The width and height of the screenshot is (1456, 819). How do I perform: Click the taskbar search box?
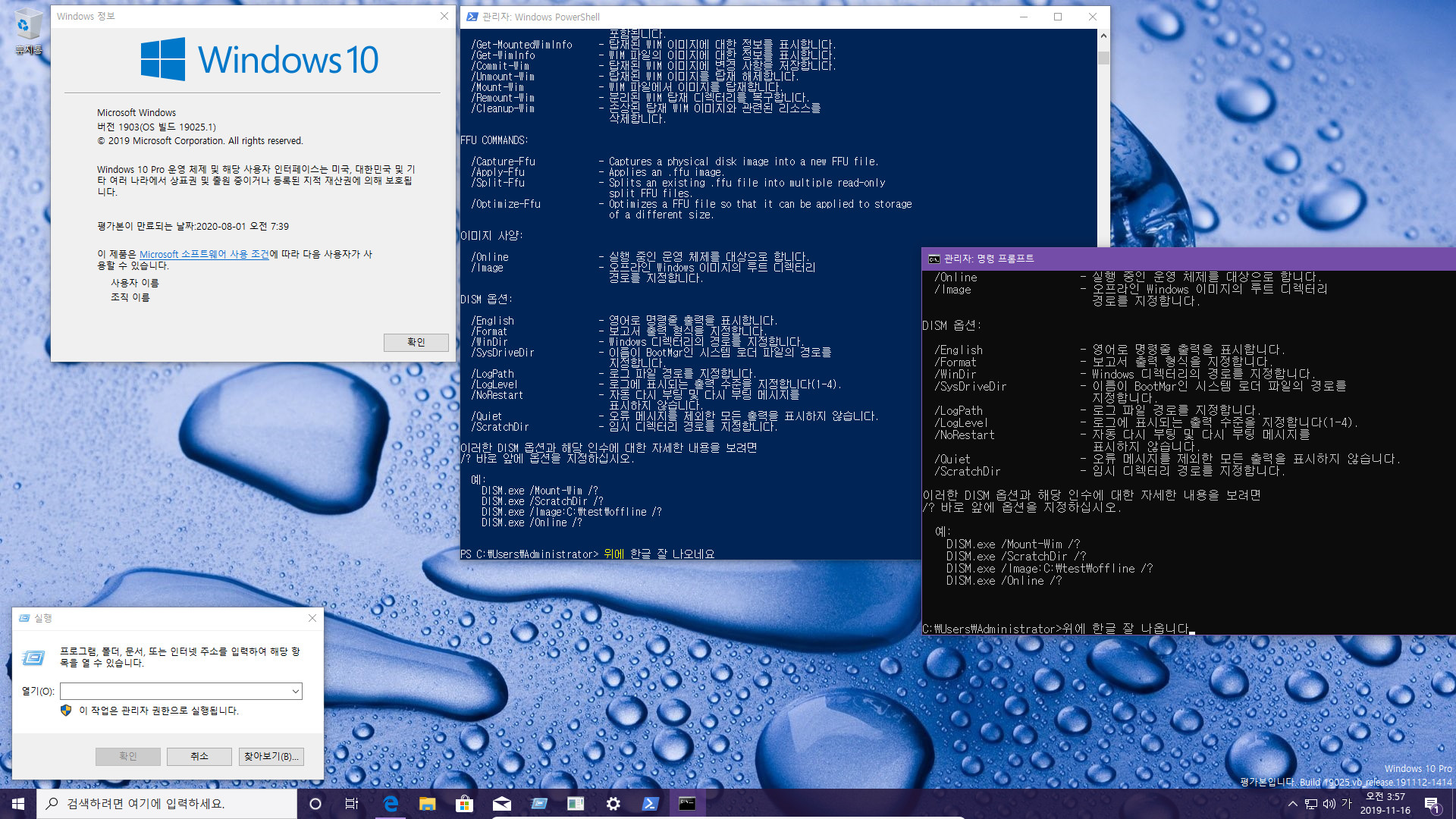167,804
